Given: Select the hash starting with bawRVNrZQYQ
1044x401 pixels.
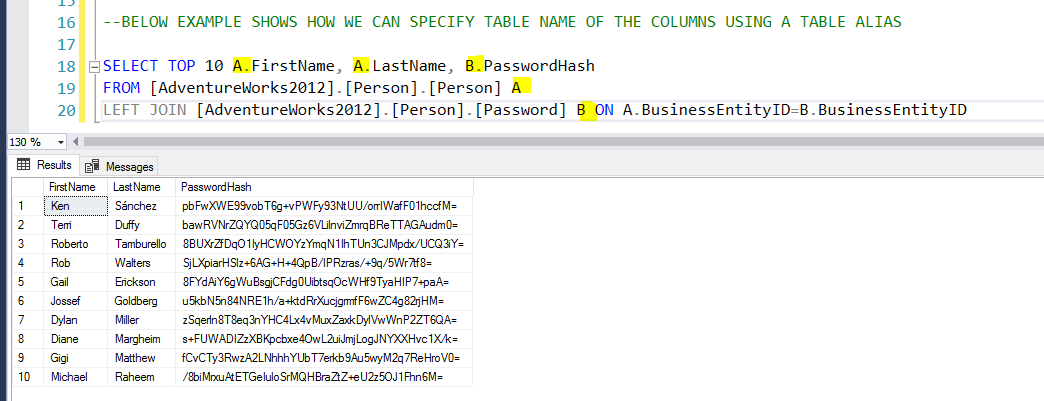Looking at the screenshot, I should pos(324,225).
